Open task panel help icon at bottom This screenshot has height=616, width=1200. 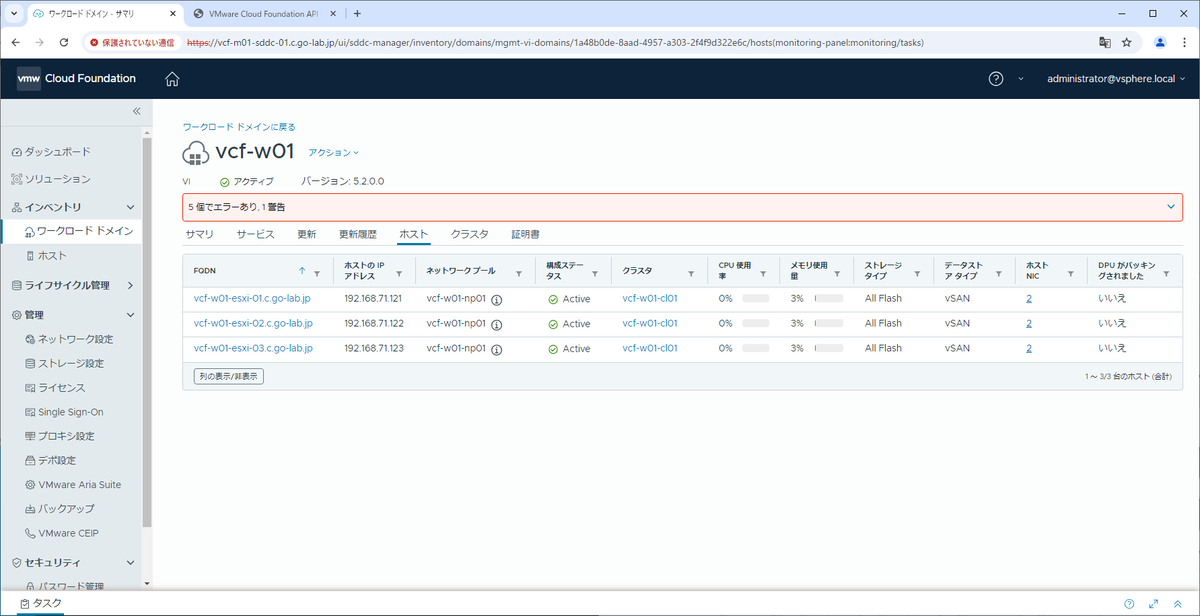(1129, 604)
